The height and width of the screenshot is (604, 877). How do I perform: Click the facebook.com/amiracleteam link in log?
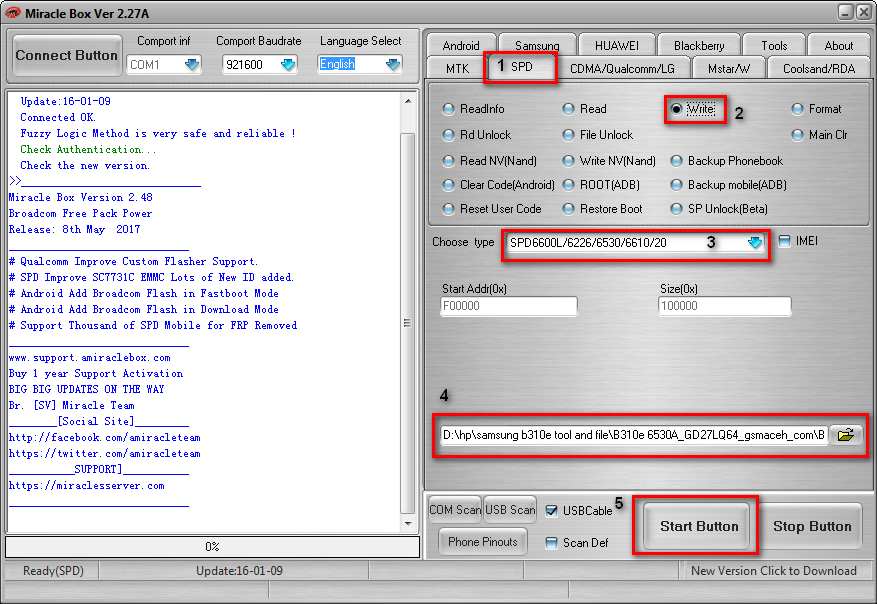click(105, 437)
